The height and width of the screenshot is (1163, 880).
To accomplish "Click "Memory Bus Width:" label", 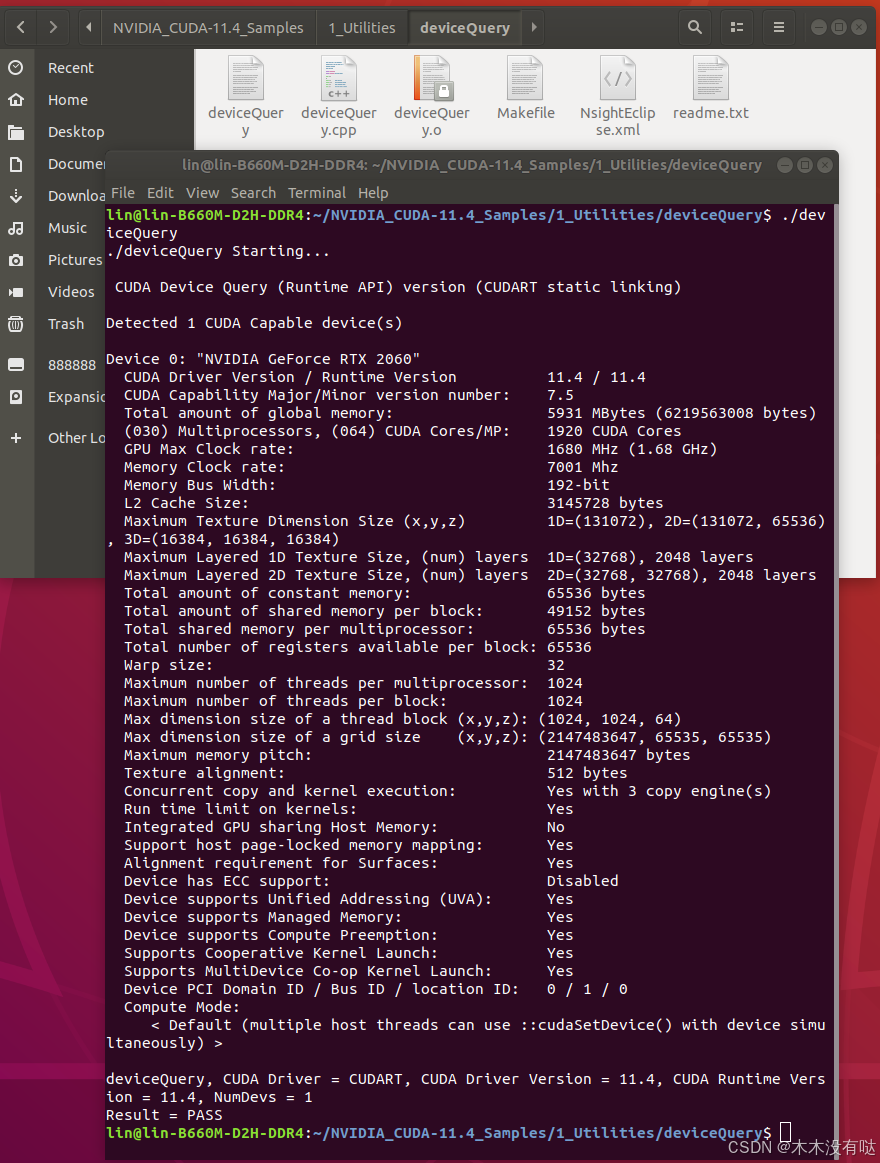I will [x=200, y=485].
